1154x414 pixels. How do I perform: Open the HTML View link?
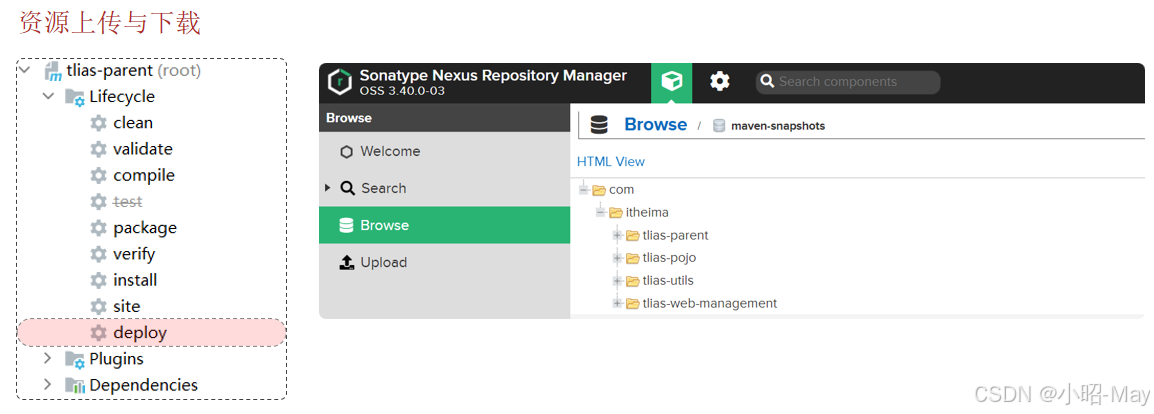click(611, 162)
